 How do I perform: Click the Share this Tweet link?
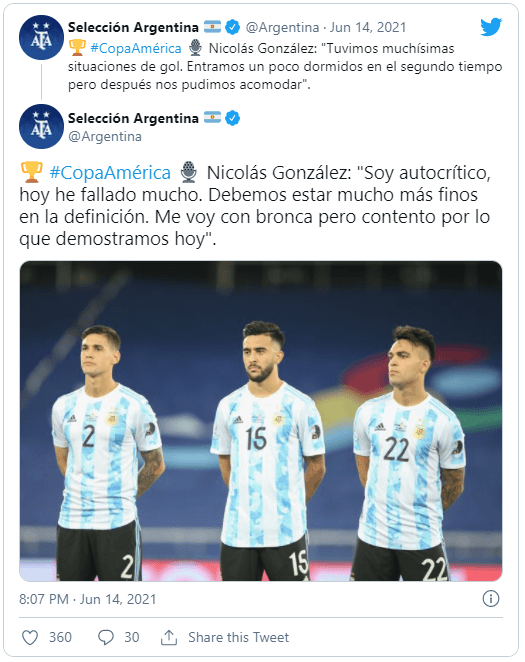[238, 637]
